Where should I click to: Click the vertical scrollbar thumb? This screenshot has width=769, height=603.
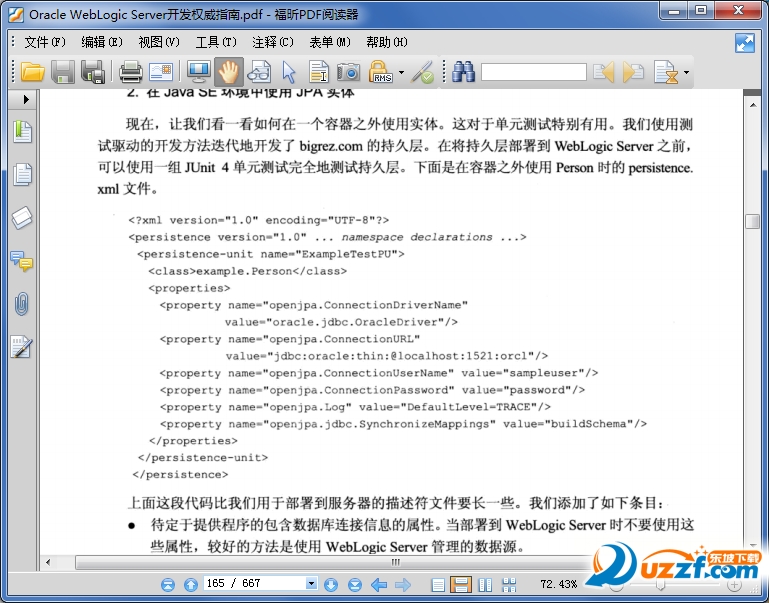752,222
